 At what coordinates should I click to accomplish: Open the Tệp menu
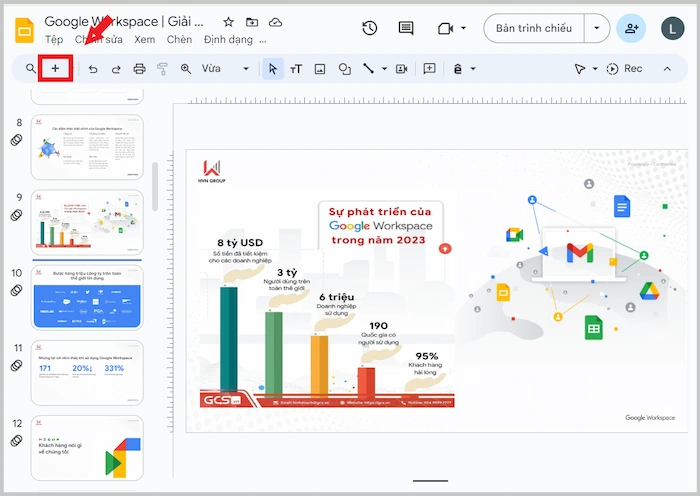click(x=54, y=40)
